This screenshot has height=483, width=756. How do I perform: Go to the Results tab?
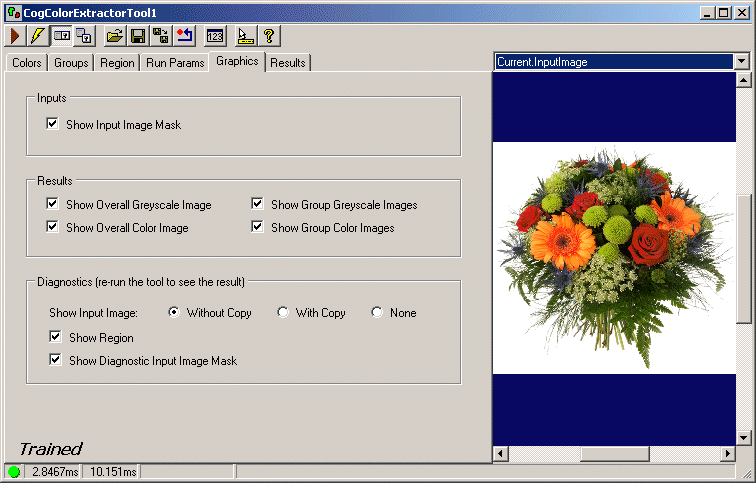[x=288, y=62]
